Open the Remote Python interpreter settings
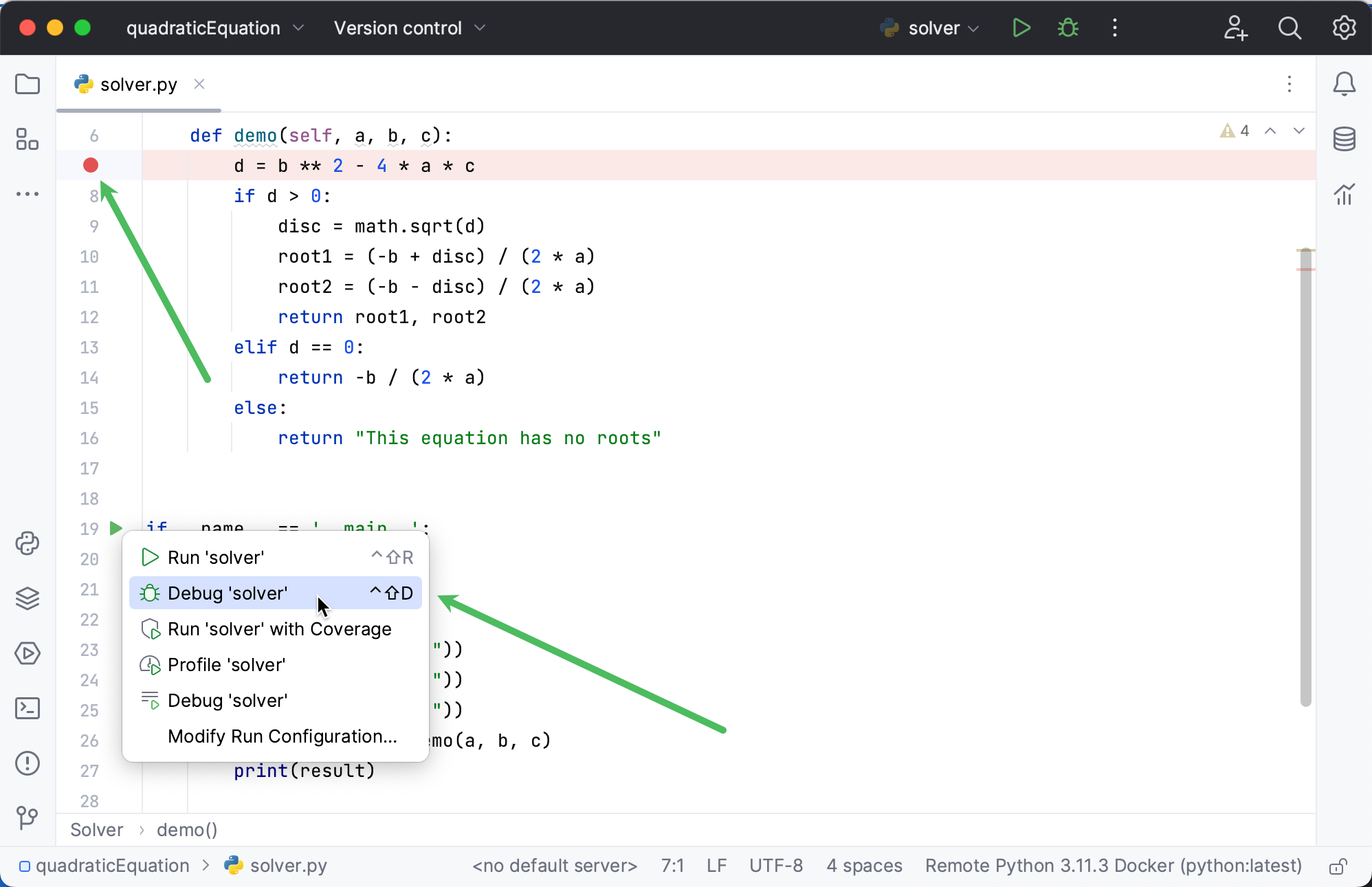Screen dimensions: 1372x887 (x=1112, y=866)
